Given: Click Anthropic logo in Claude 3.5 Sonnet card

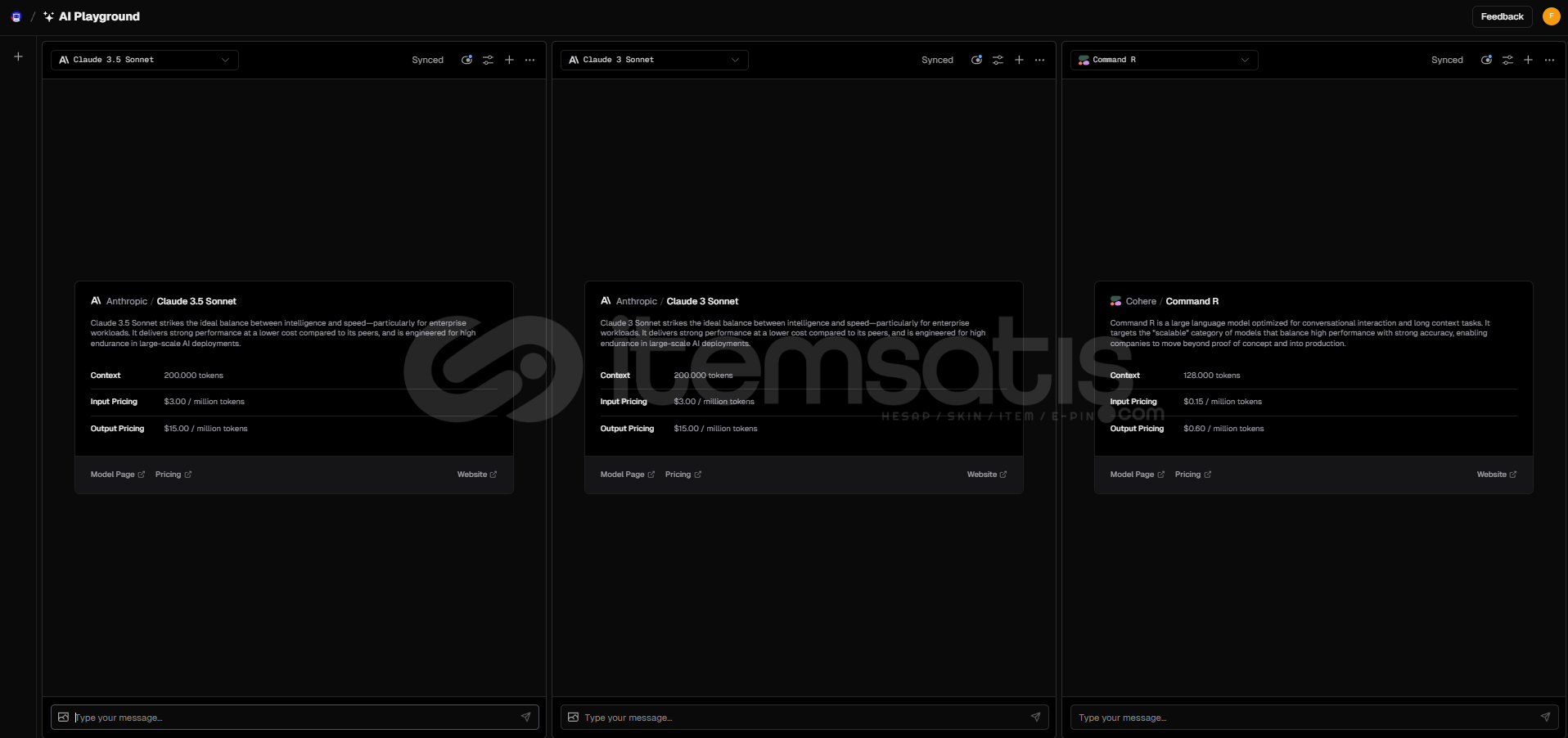Looking at the screenshot, I should click(96, 301).
